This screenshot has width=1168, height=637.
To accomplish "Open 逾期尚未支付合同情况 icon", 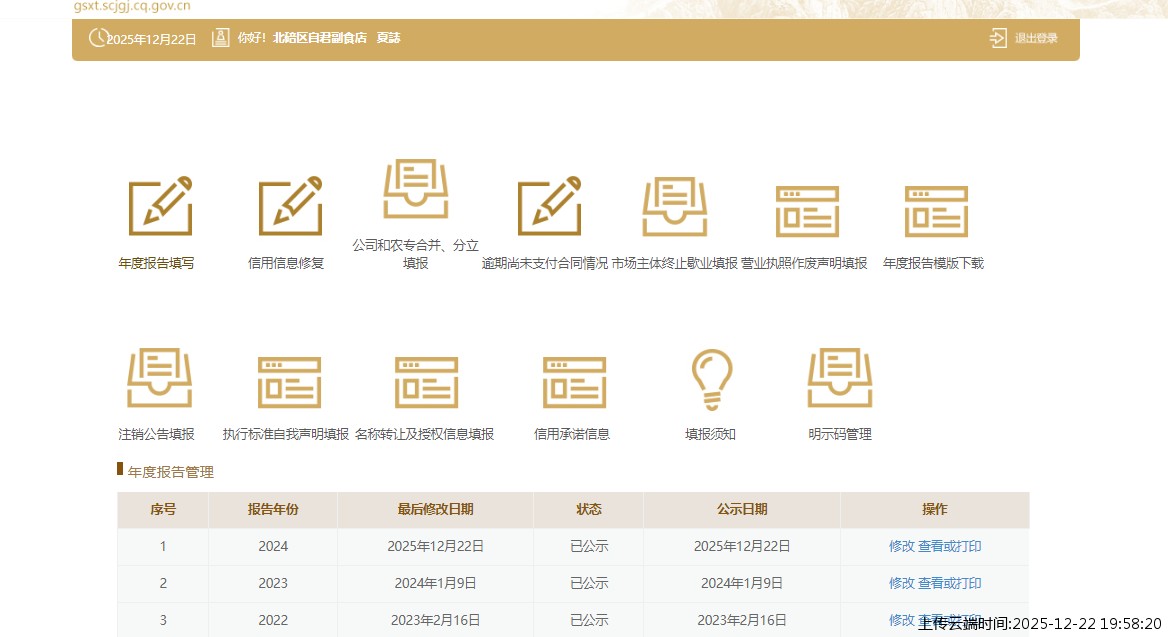I will (x=548, y=207).
